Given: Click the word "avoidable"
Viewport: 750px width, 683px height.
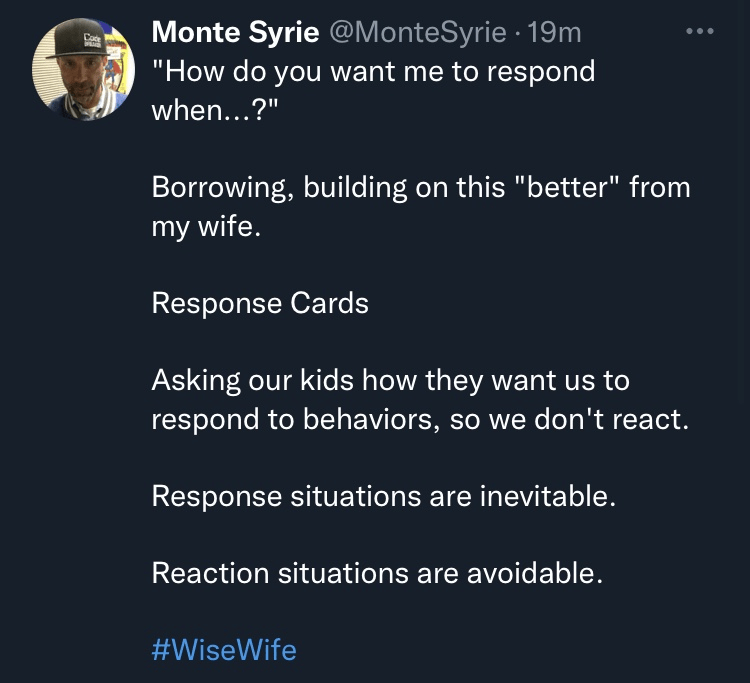Looking at the screenshot, I should pyautogui.click(x=531, y=573).
